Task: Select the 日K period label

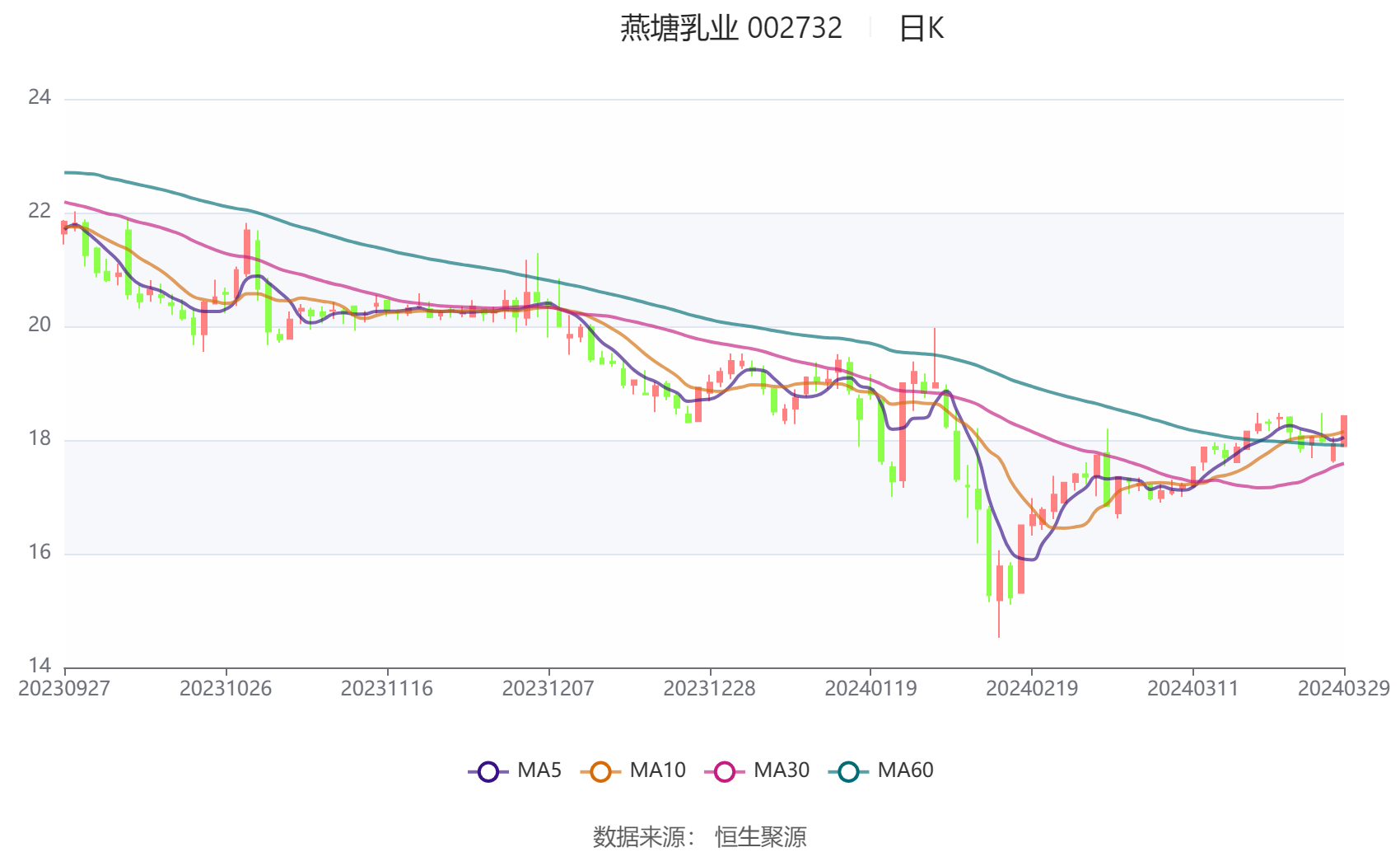Action: [921, 29]
